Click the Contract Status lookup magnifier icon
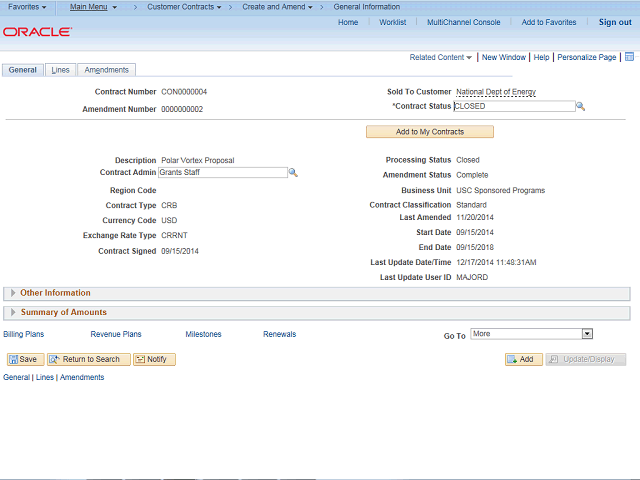Screen dimensions: 640x480 (x=580, y=107)
